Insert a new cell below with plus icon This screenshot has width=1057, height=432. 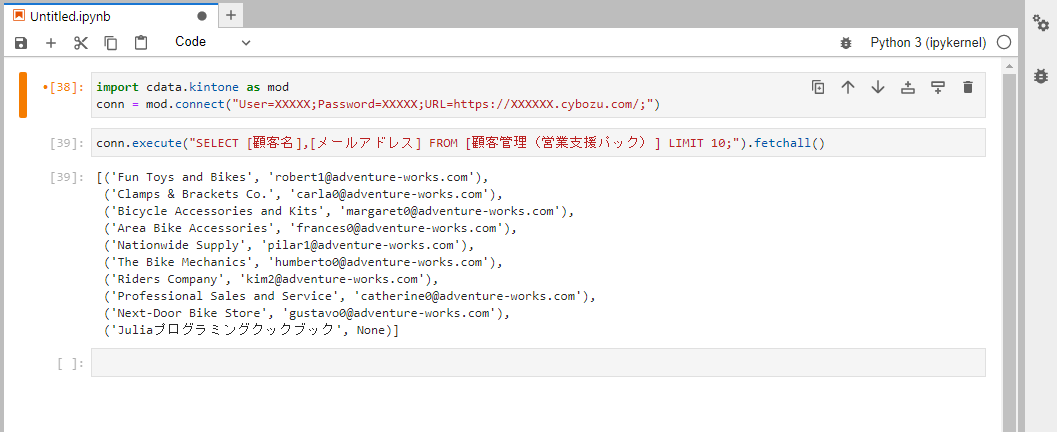tap(51, 43)
